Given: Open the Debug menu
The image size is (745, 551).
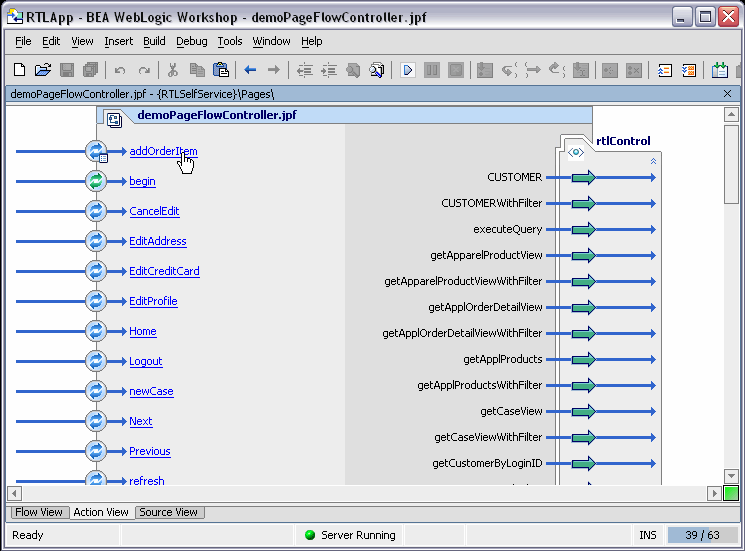Looking at the screenshot, I should coord(191,41).
